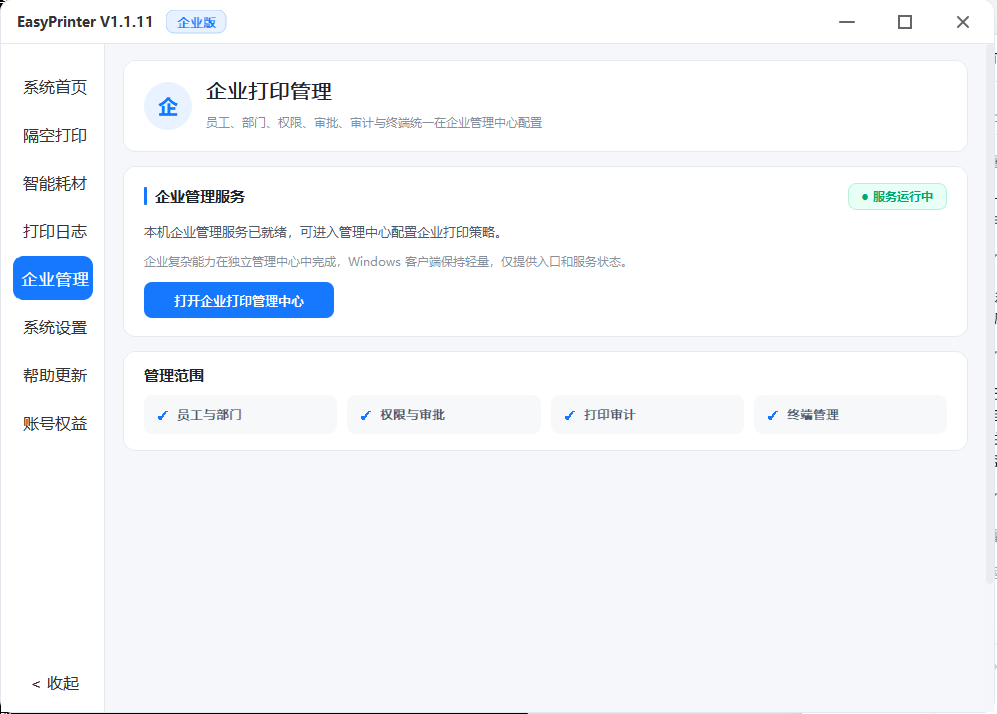997x714 pixels.
Task: Maximize the EasyPrinter window
Action: (x=905, y=22)
